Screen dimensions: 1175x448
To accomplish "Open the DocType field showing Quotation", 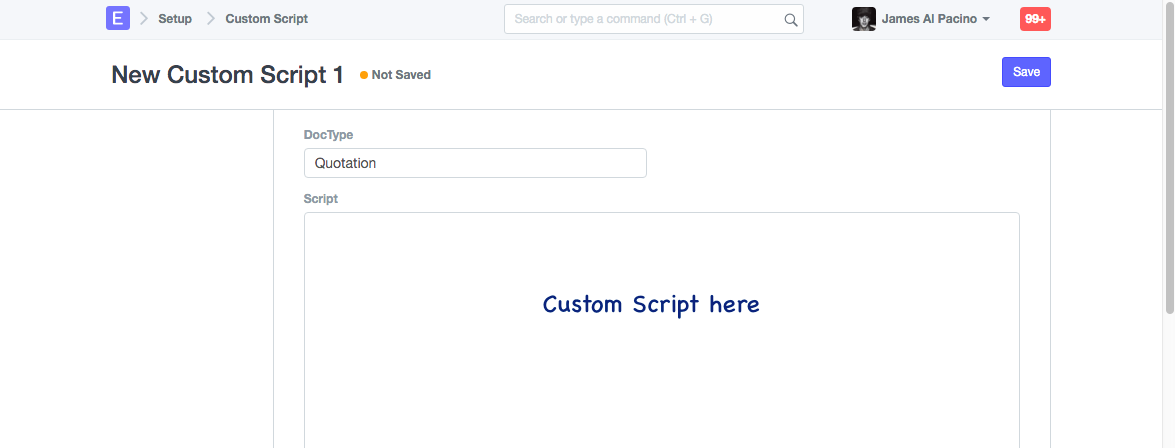I will 475,163.
